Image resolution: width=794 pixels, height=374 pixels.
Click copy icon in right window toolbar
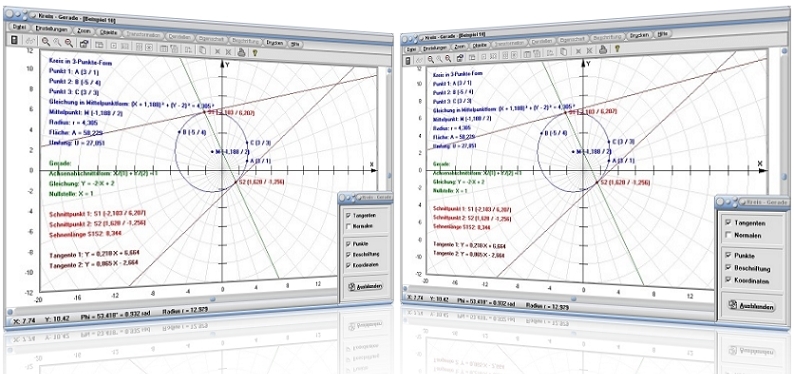point(565,52)
